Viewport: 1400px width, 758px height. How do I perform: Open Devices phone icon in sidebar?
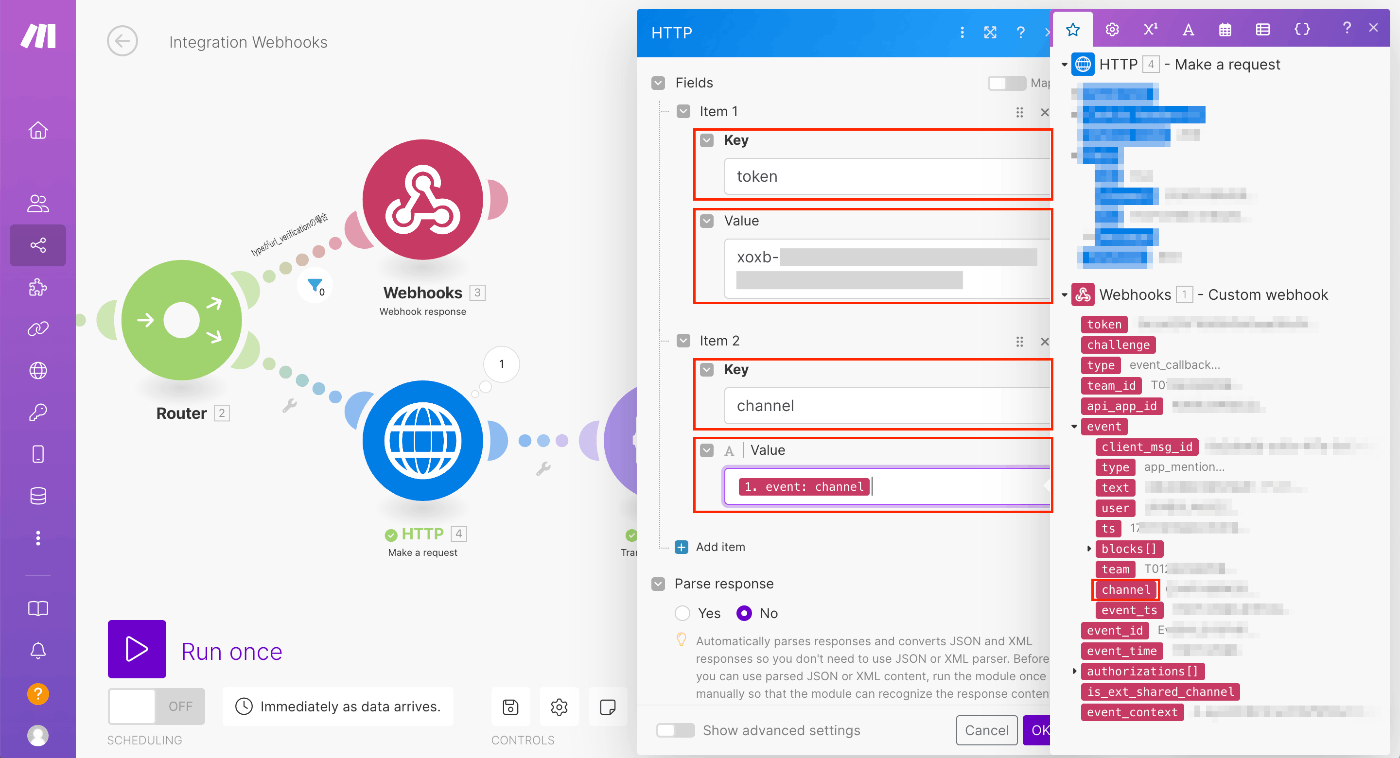38,454
